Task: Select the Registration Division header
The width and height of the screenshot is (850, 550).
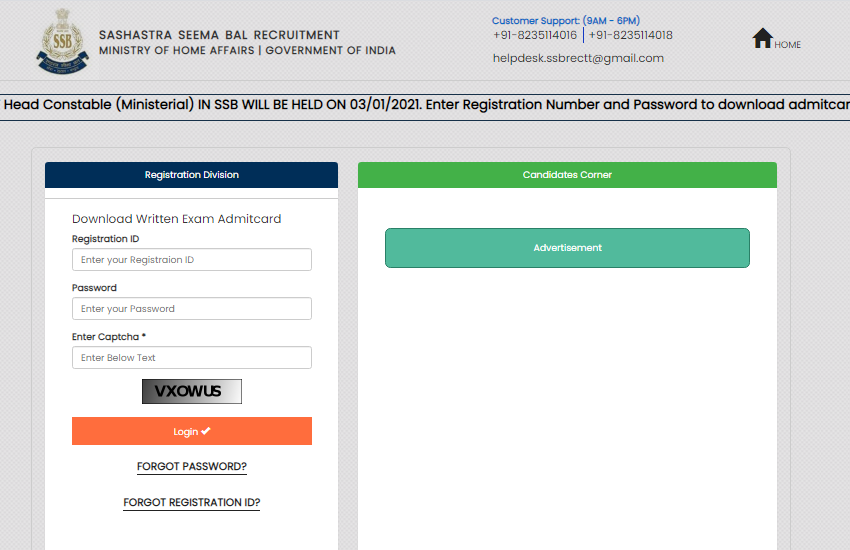Action: pyautogui.click(x=192, y=175)
